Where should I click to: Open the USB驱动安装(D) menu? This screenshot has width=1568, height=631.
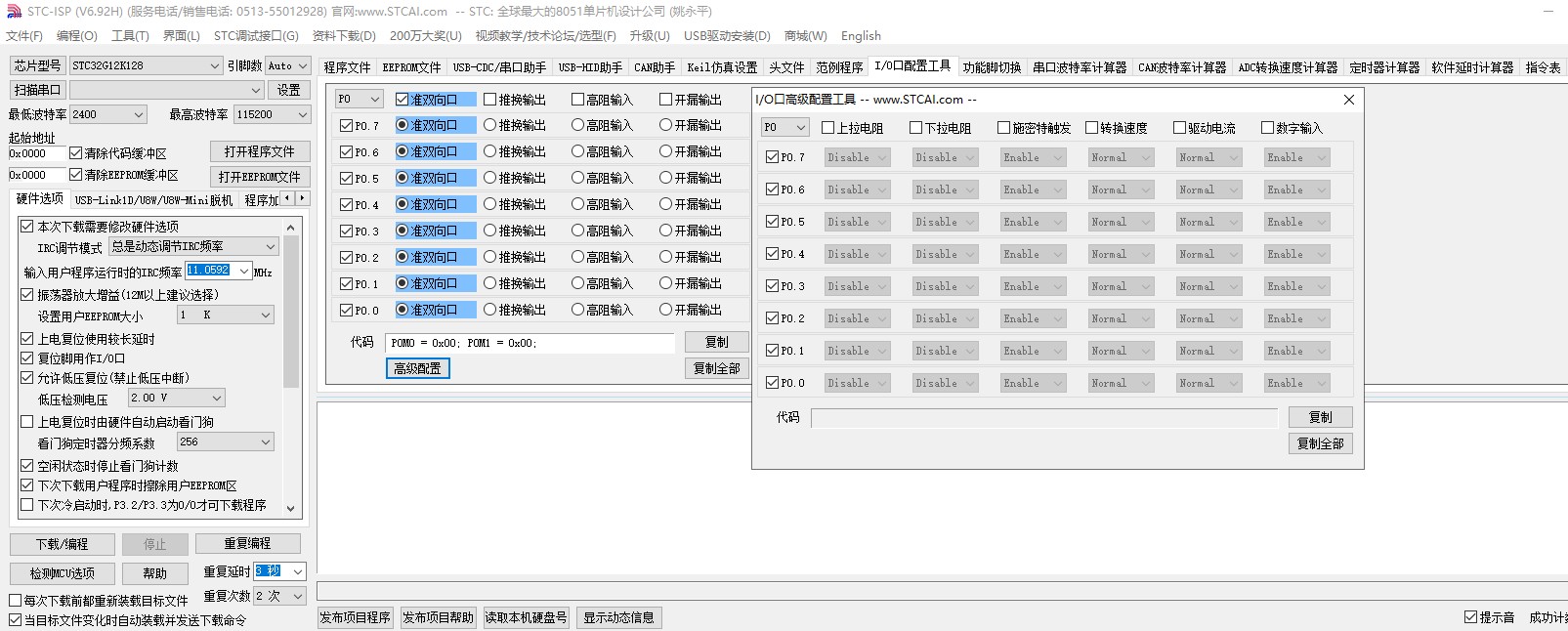click(727, 36)
